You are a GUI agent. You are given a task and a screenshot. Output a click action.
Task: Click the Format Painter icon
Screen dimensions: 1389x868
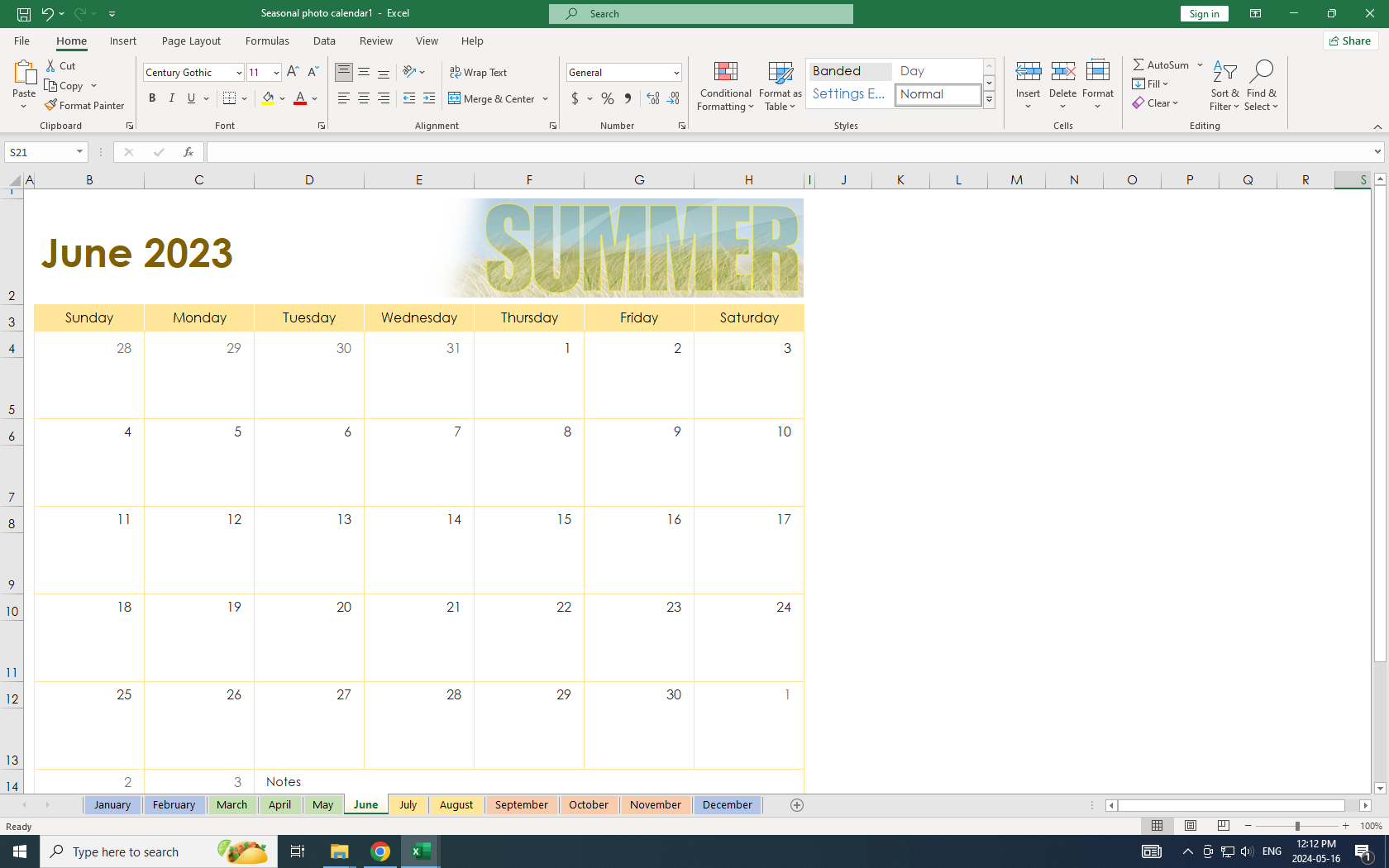[x=51, y=106]
